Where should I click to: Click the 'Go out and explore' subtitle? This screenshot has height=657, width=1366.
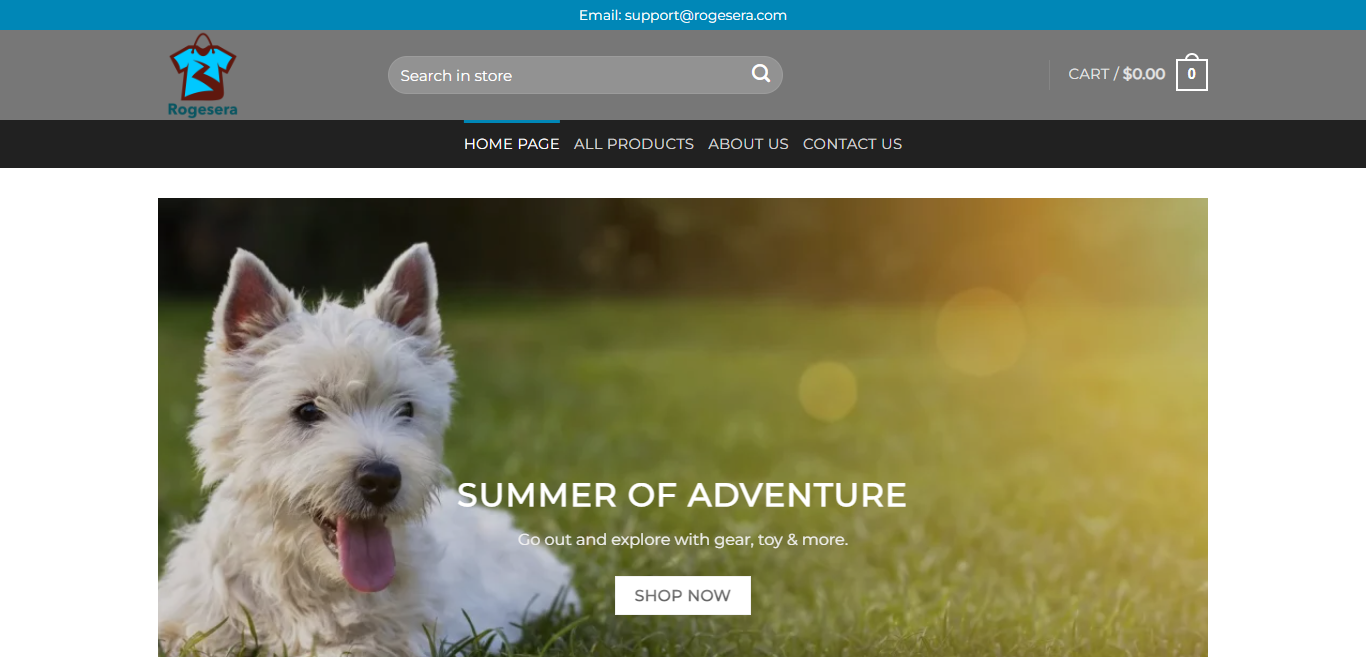pos(683,540)
